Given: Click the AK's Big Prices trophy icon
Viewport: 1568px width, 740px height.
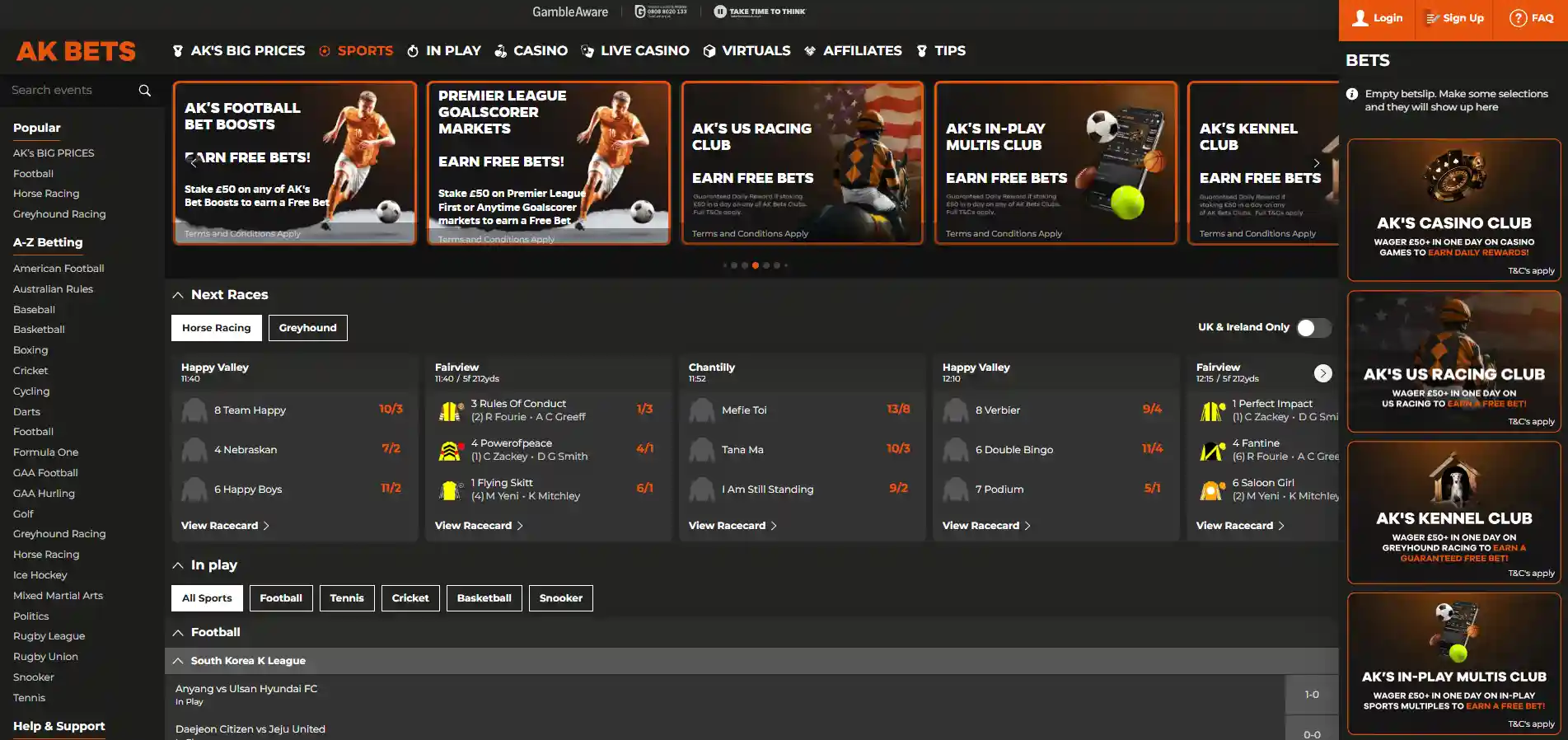Looking at the screenshot, I should [178, 51].
